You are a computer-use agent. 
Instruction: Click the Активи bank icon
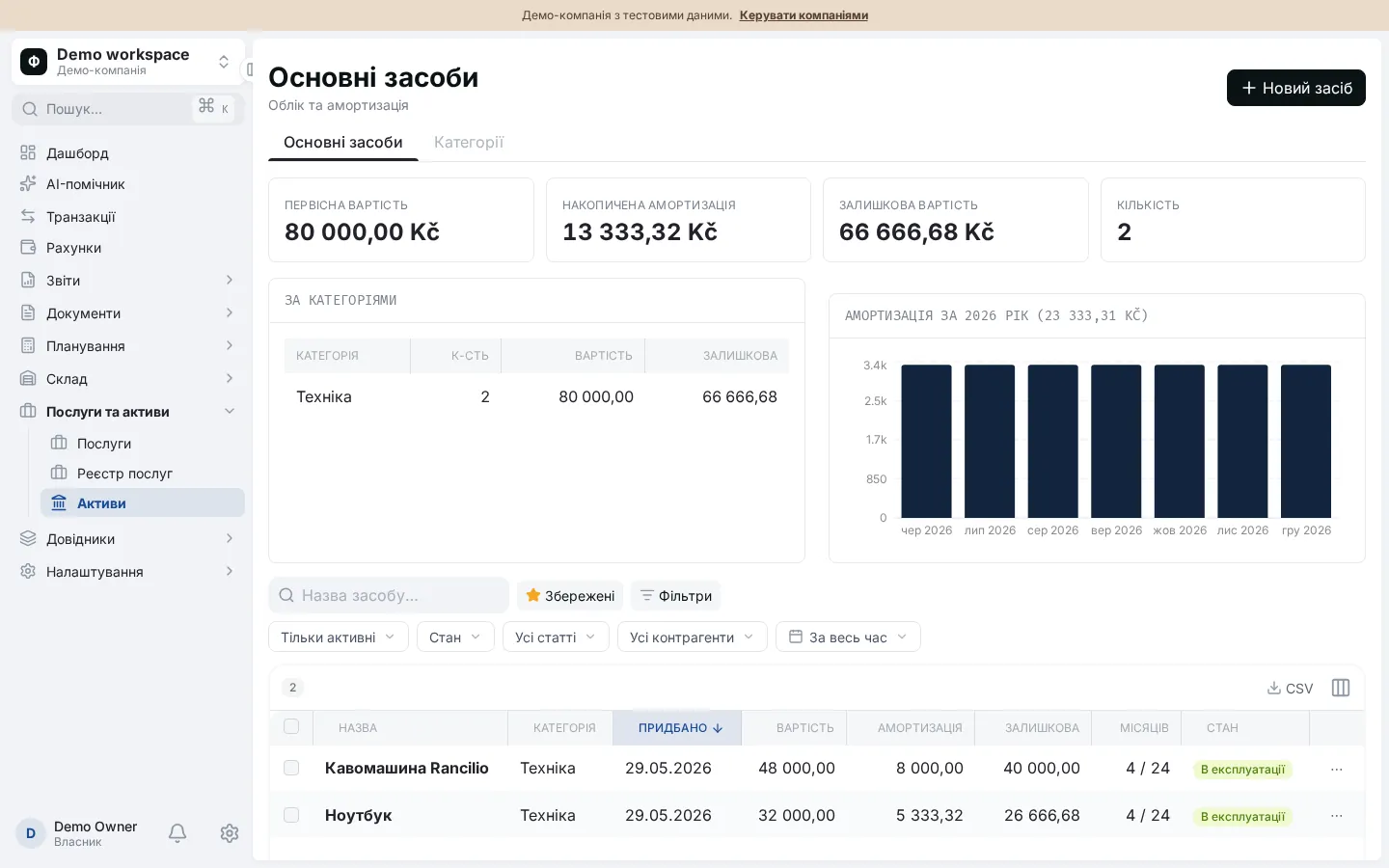pyautogui.click(x=59, y=503)
